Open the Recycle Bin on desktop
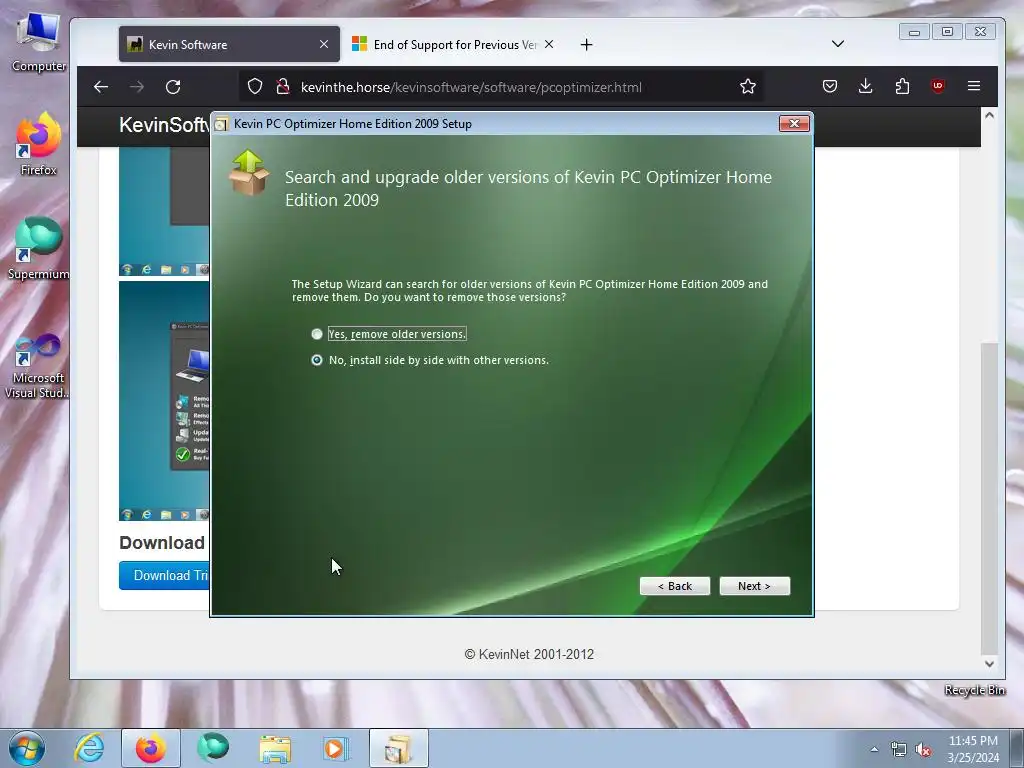The width and height of the screenshot is (1024, 768). coord(975,690)
